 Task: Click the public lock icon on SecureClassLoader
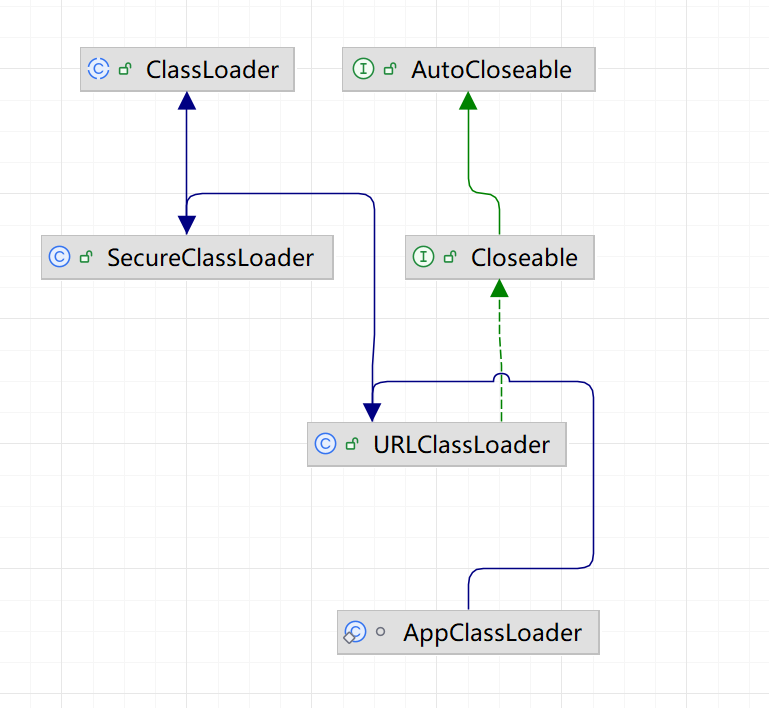click(86, 257)
